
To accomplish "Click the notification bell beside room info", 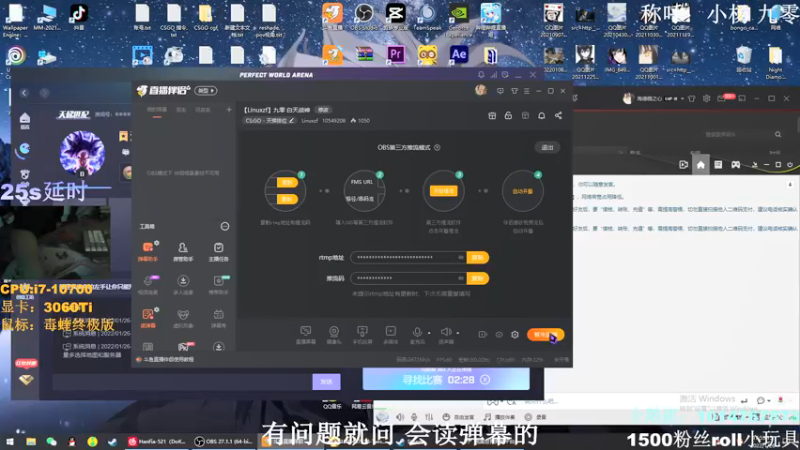I will pyautogui.click(x=541, y=116).
